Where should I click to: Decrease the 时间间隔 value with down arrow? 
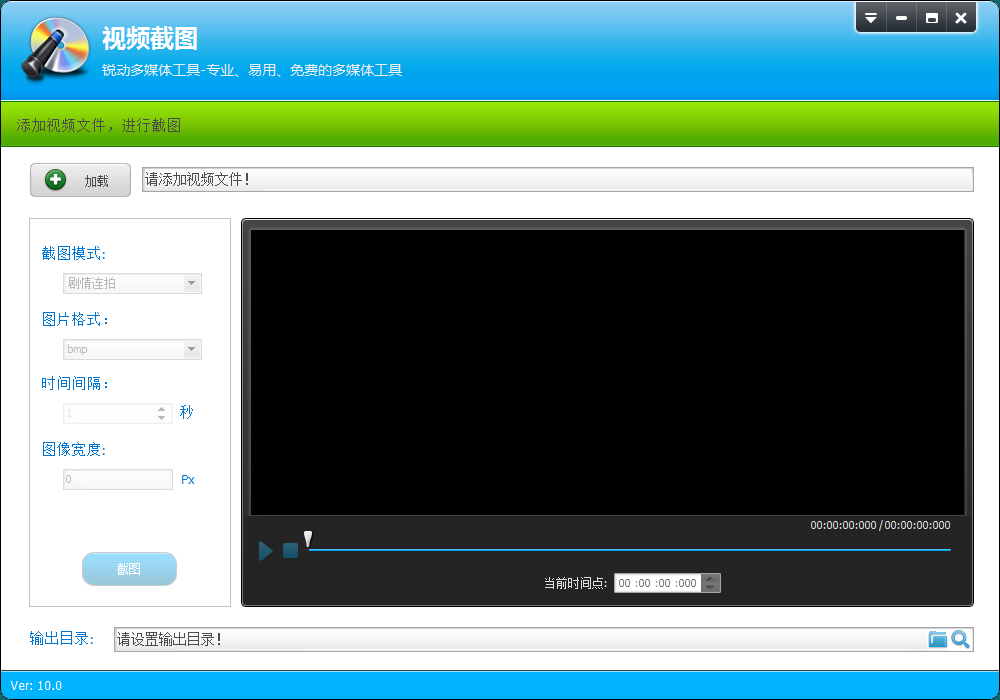162,418
